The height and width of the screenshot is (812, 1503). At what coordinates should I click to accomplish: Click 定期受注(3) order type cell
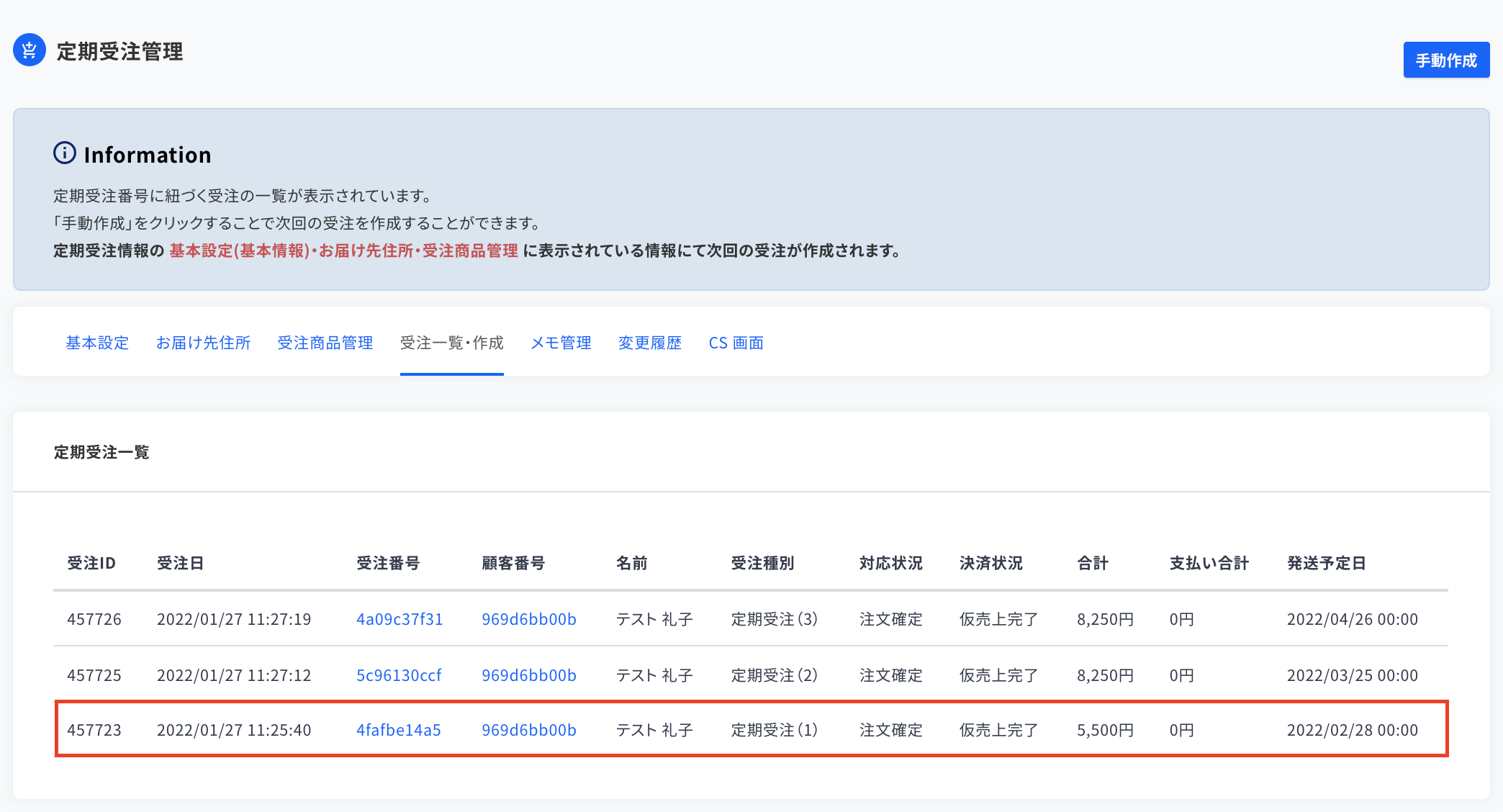coord(775,619)
